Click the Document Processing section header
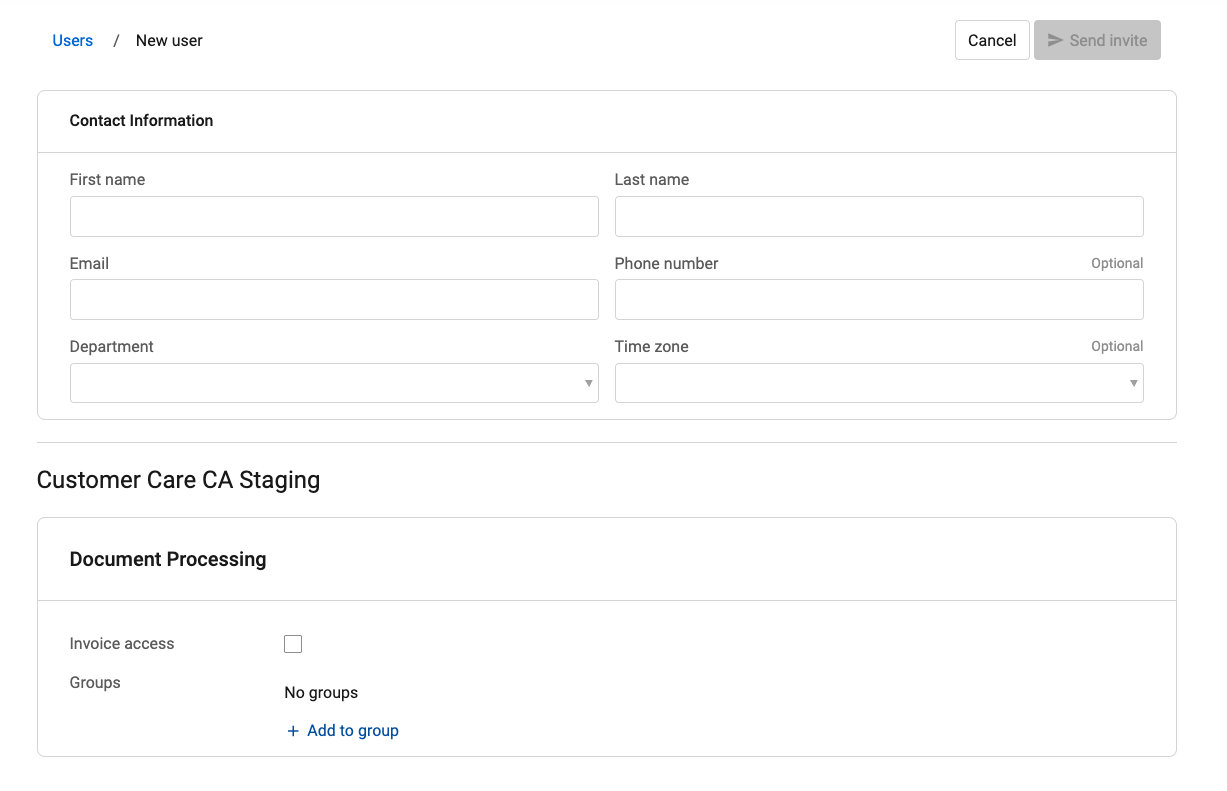This screenshot has height=791, width=1227. pos(168,559)
